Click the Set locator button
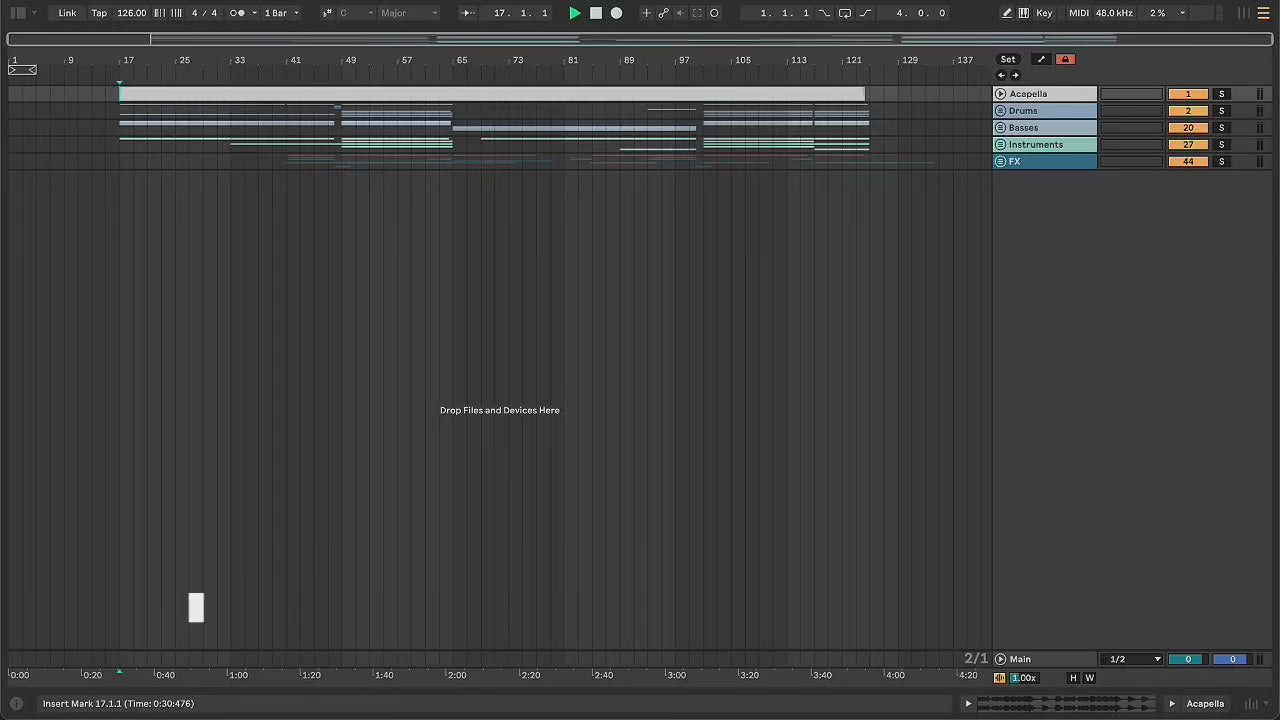1280x720 pixels. pyautogui.click(x=1008, y=60)
